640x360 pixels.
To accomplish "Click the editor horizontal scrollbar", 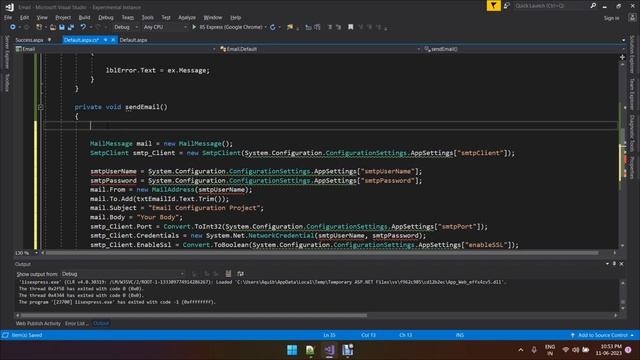I will (322, 253).
